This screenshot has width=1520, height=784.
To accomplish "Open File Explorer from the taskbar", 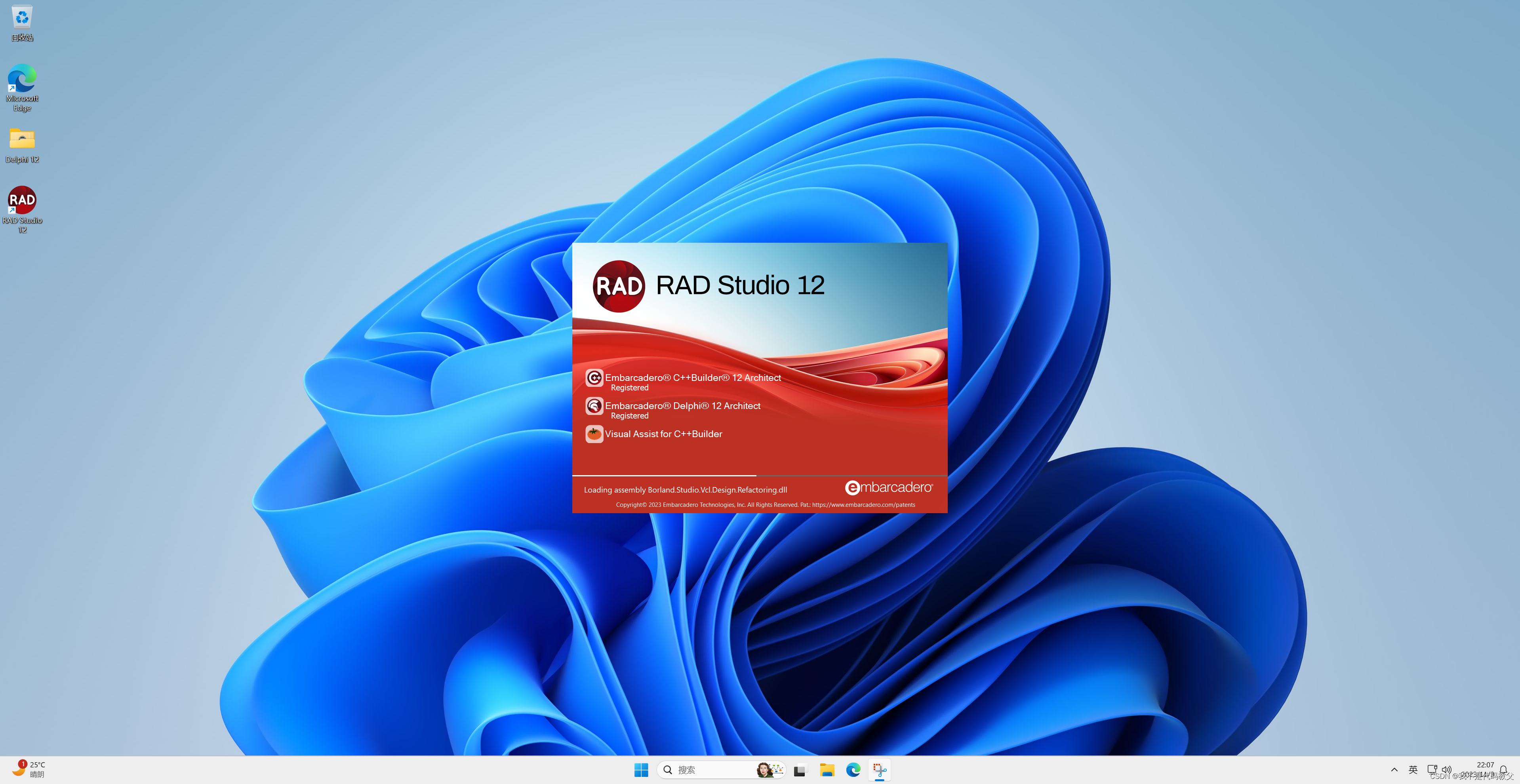I will click(827, 770).
